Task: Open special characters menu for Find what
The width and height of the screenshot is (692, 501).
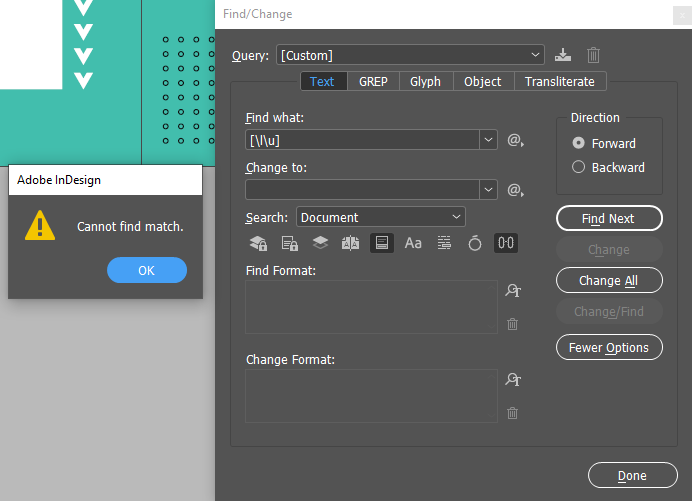Action: tap(516, 140)
